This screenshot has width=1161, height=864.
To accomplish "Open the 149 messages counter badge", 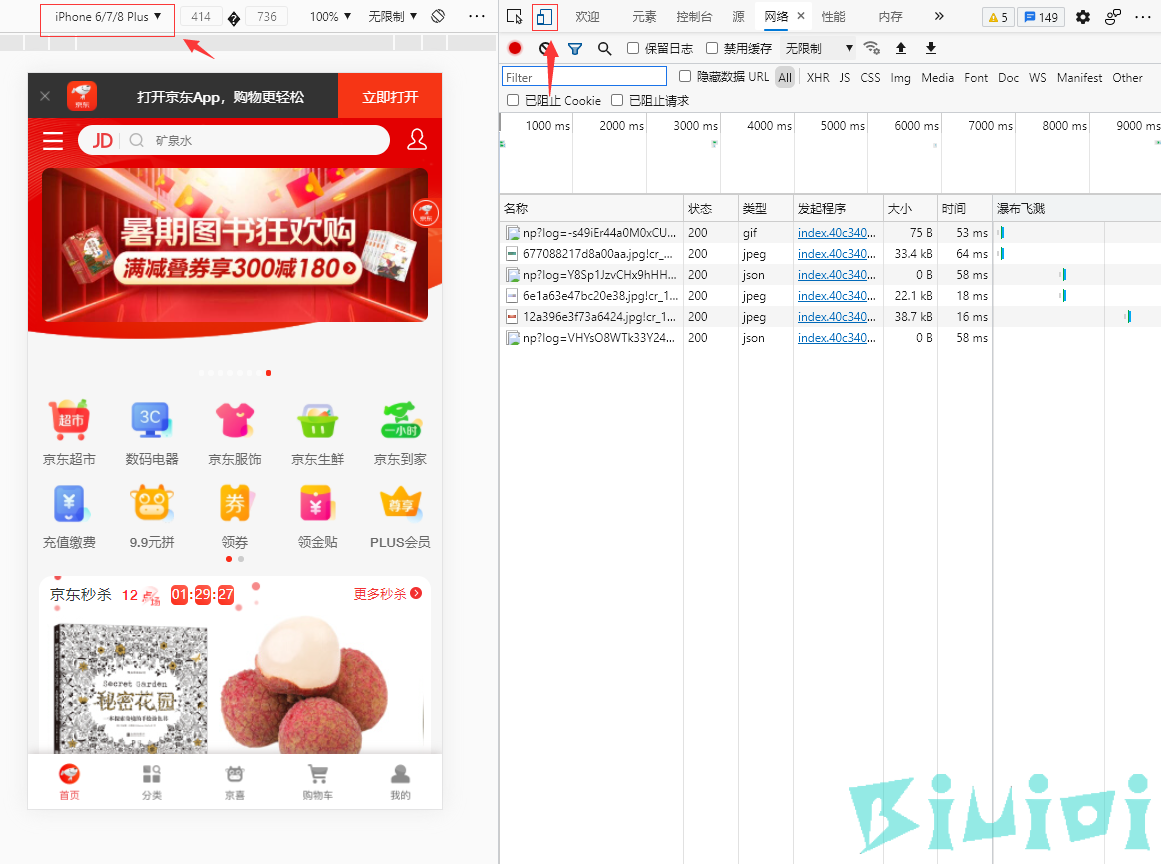I will click(x=1040, y=17).
